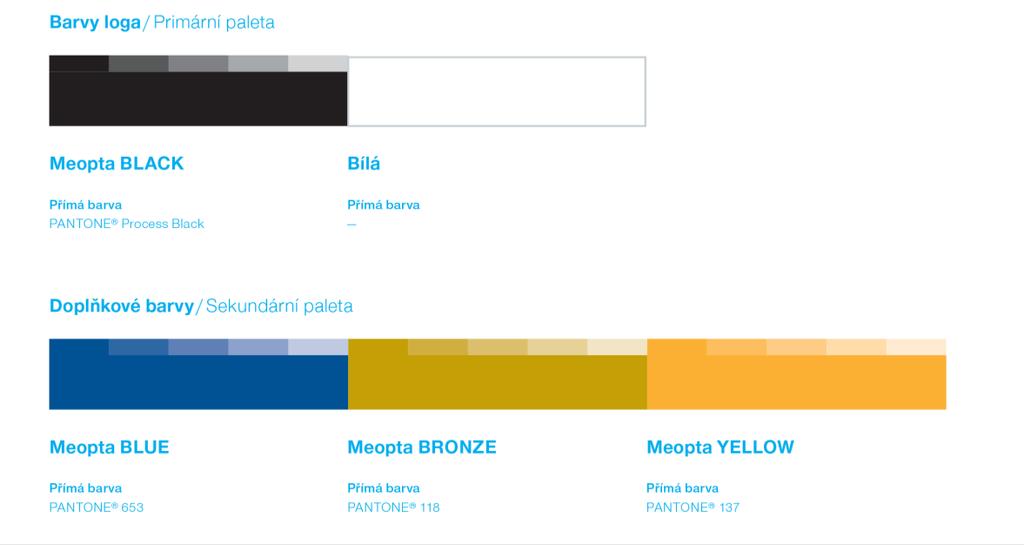
Task: Select the large white color block
Action: [x=497, y=91]
